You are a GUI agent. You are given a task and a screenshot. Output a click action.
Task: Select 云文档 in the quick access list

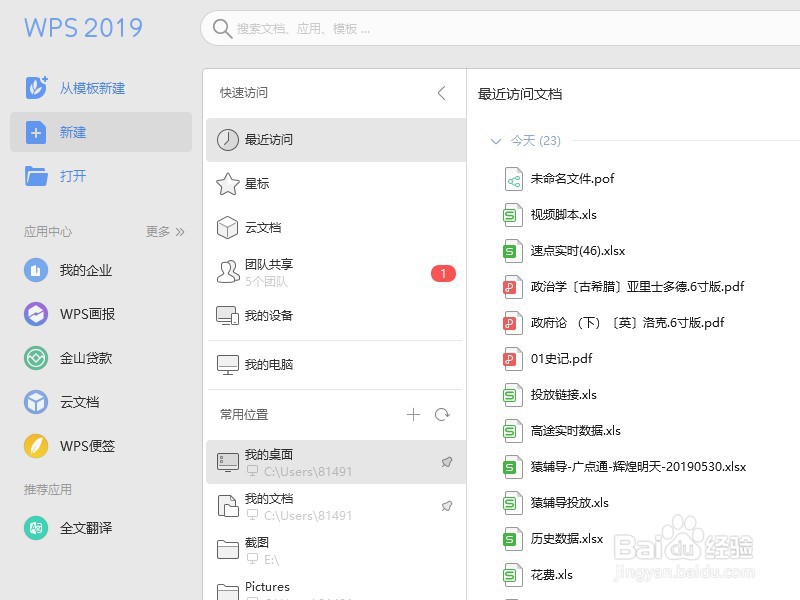point(336,228)
